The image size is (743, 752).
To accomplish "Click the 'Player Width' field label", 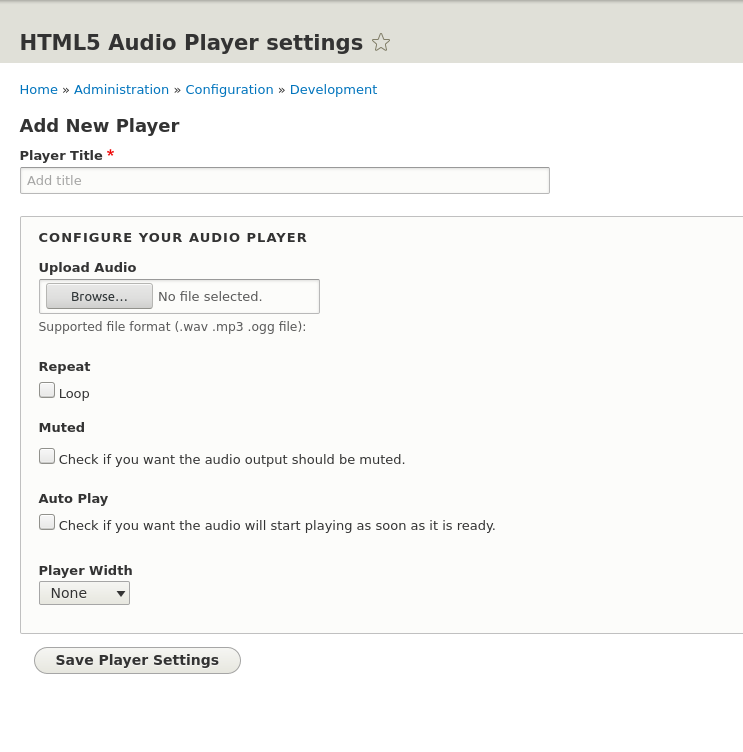I will coord(85,571).
